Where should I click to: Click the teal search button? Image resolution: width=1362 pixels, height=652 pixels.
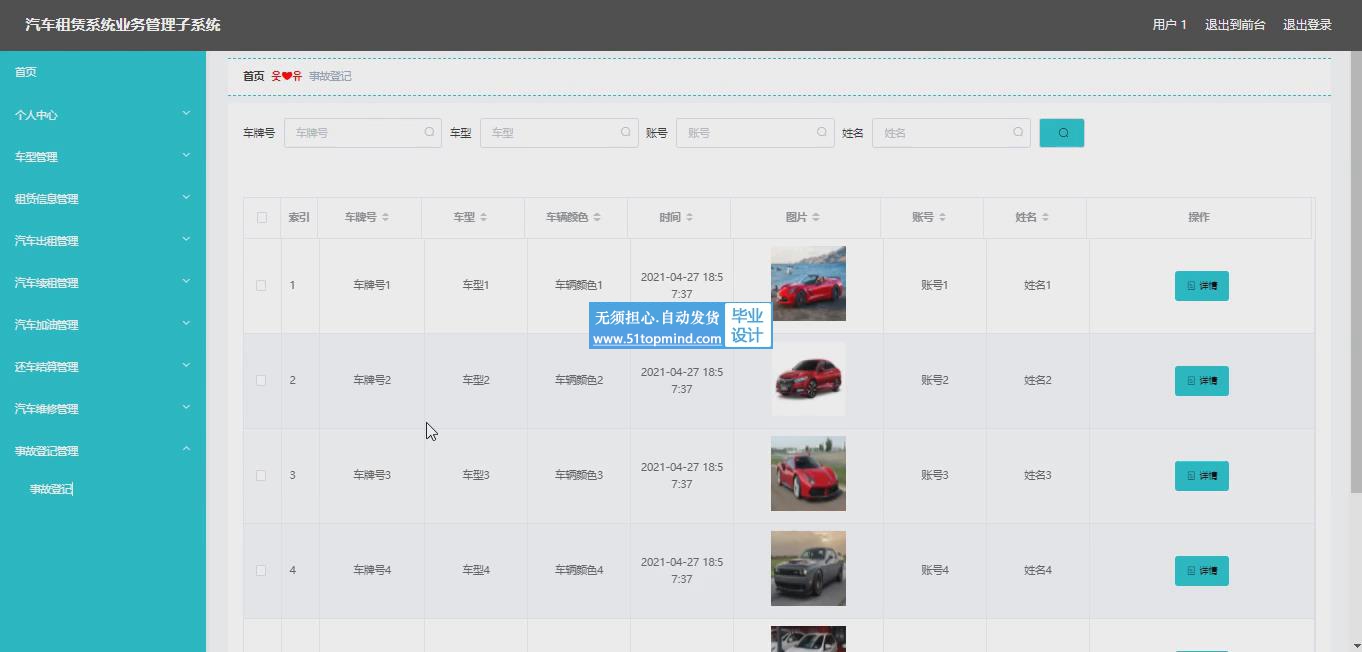pos(1061,133)
